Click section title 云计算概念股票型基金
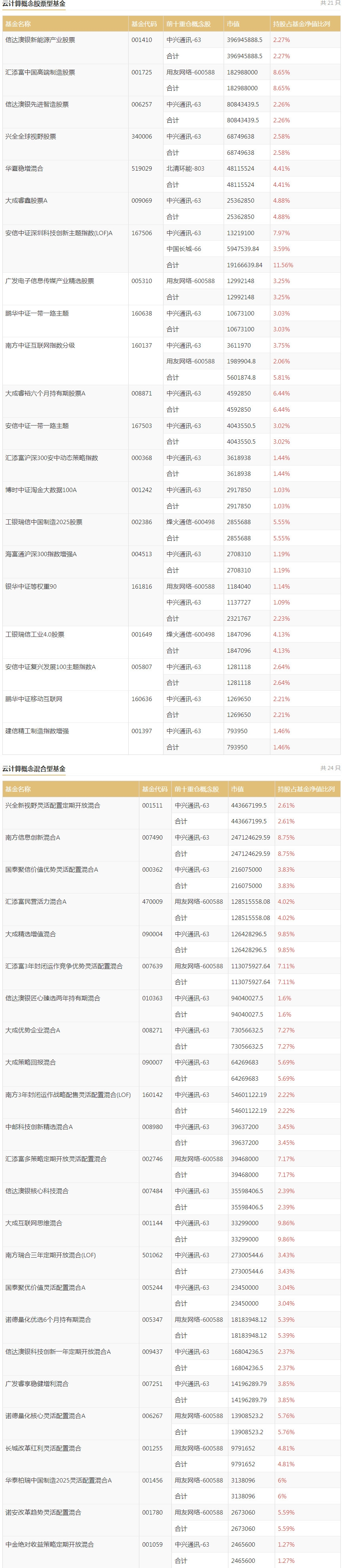This screenshot has width=342, height=1568. click(34, 4)
